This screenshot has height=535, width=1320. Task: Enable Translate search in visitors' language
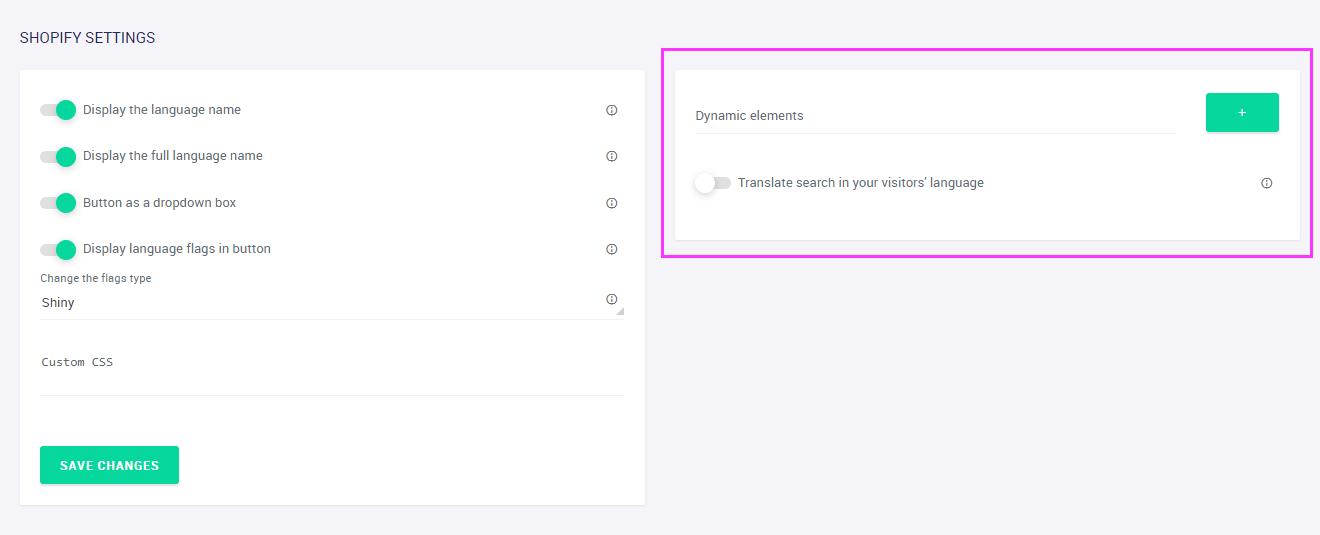[713, 183]
